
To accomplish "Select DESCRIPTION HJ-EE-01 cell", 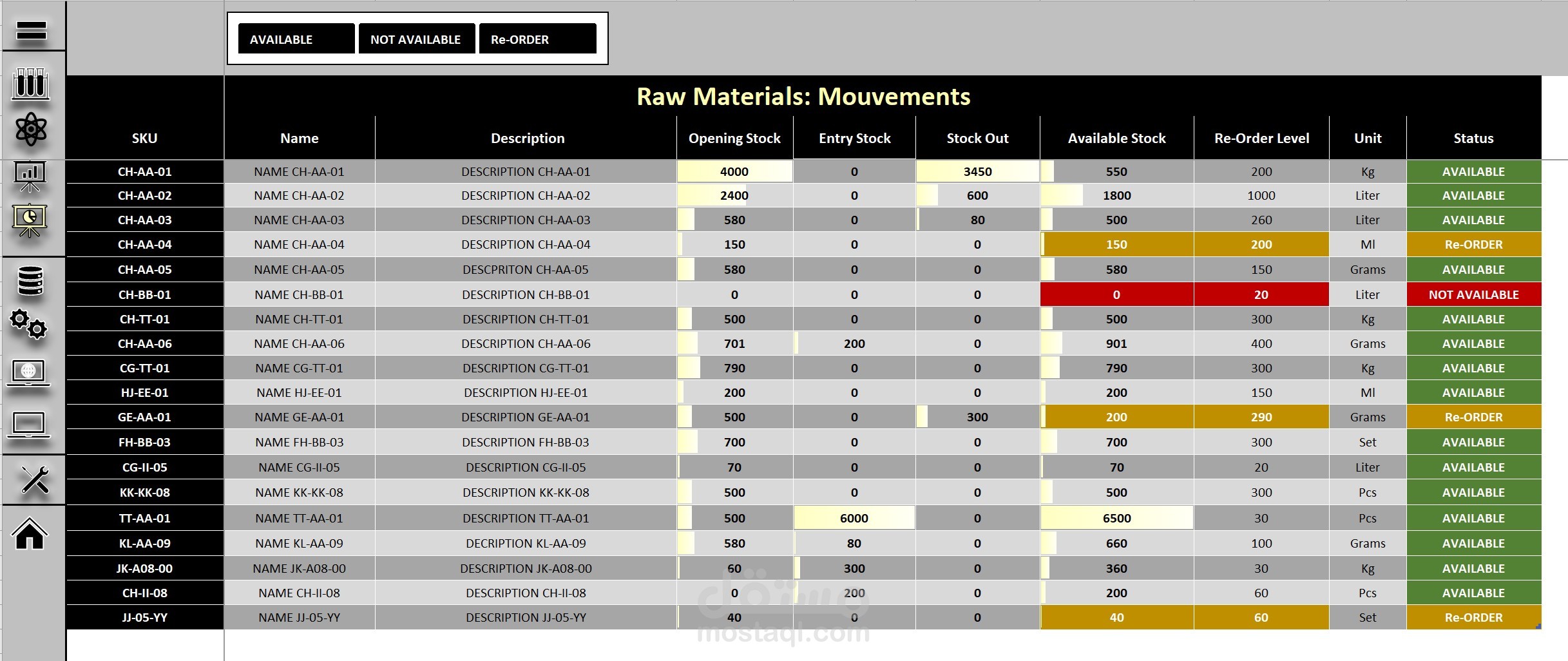I will [x=526, y=392].
